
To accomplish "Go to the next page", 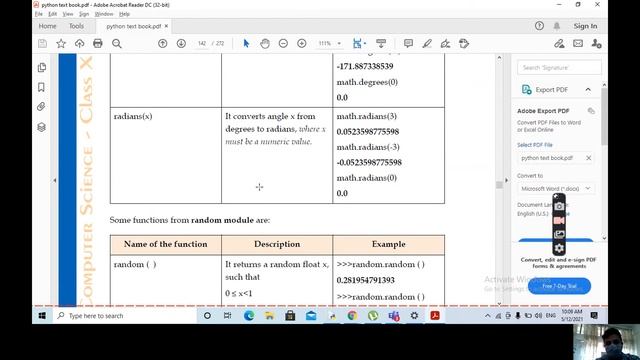I will click(x=181, y=43).
